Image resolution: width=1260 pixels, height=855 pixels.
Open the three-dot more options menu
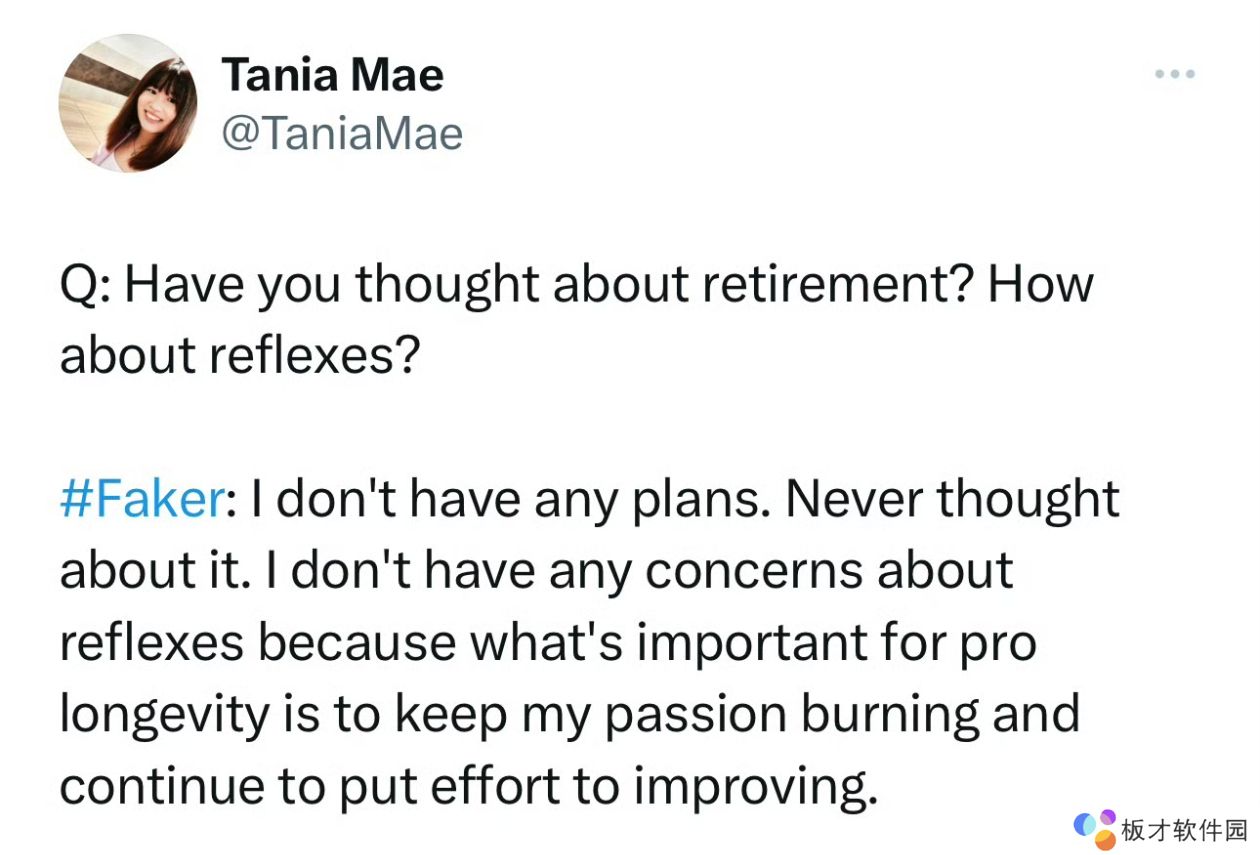coord(1175,74)
